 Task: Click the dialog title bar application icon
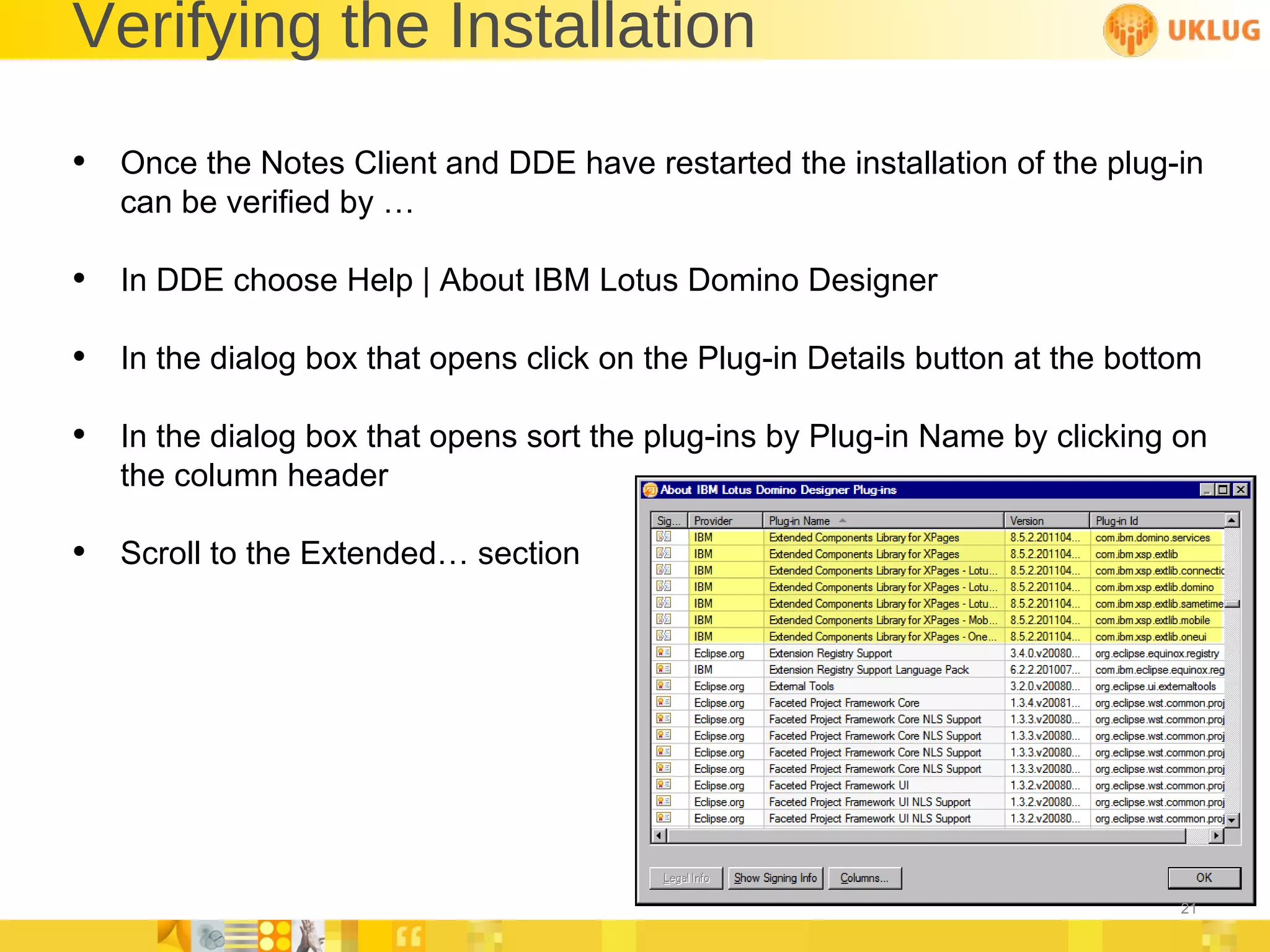click(x=650, y=490)
